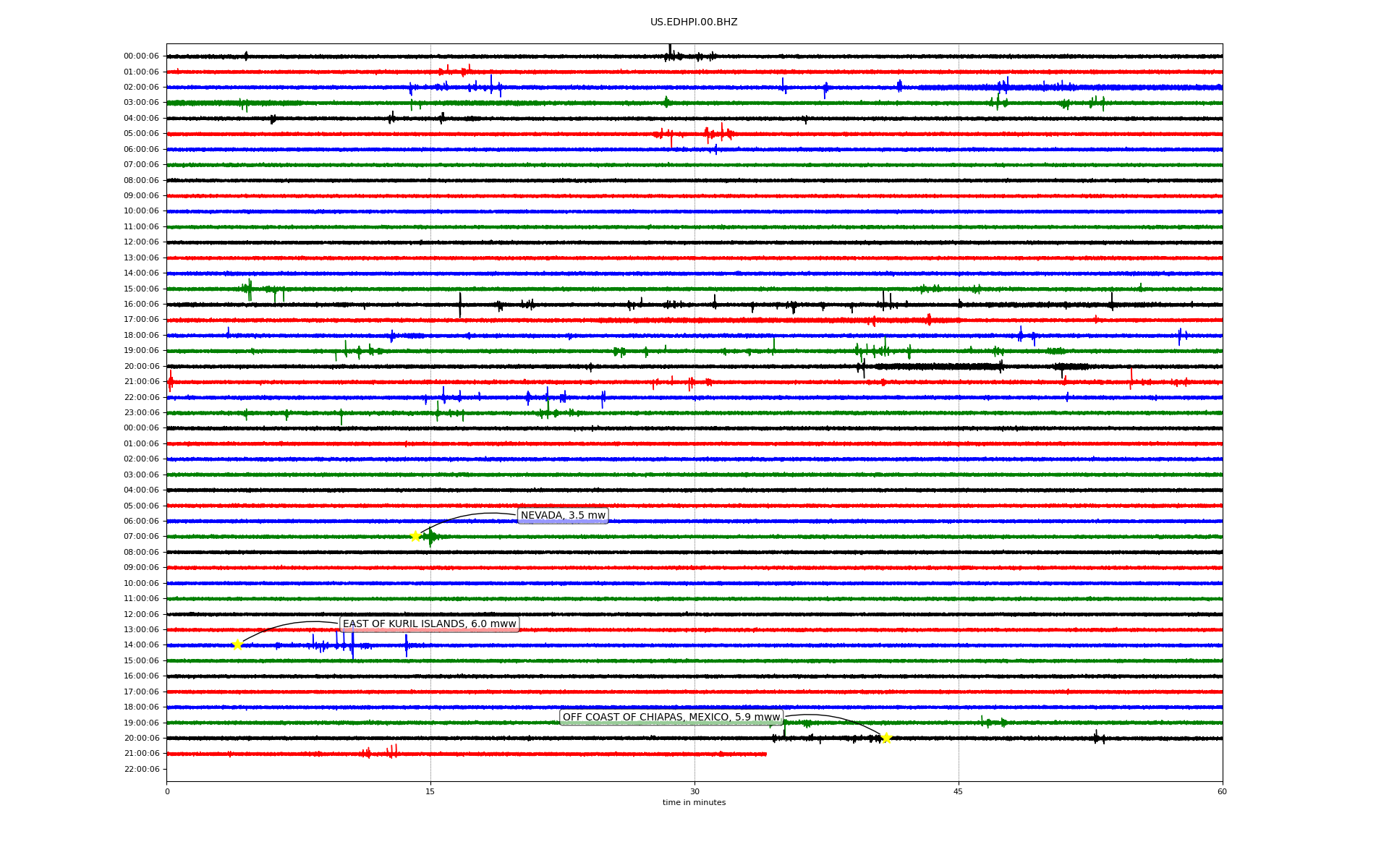Click the 14:00:06 label on the Kuril star row
The height and width of the screenshot is (868, 1389).
(x=141, y=644)
